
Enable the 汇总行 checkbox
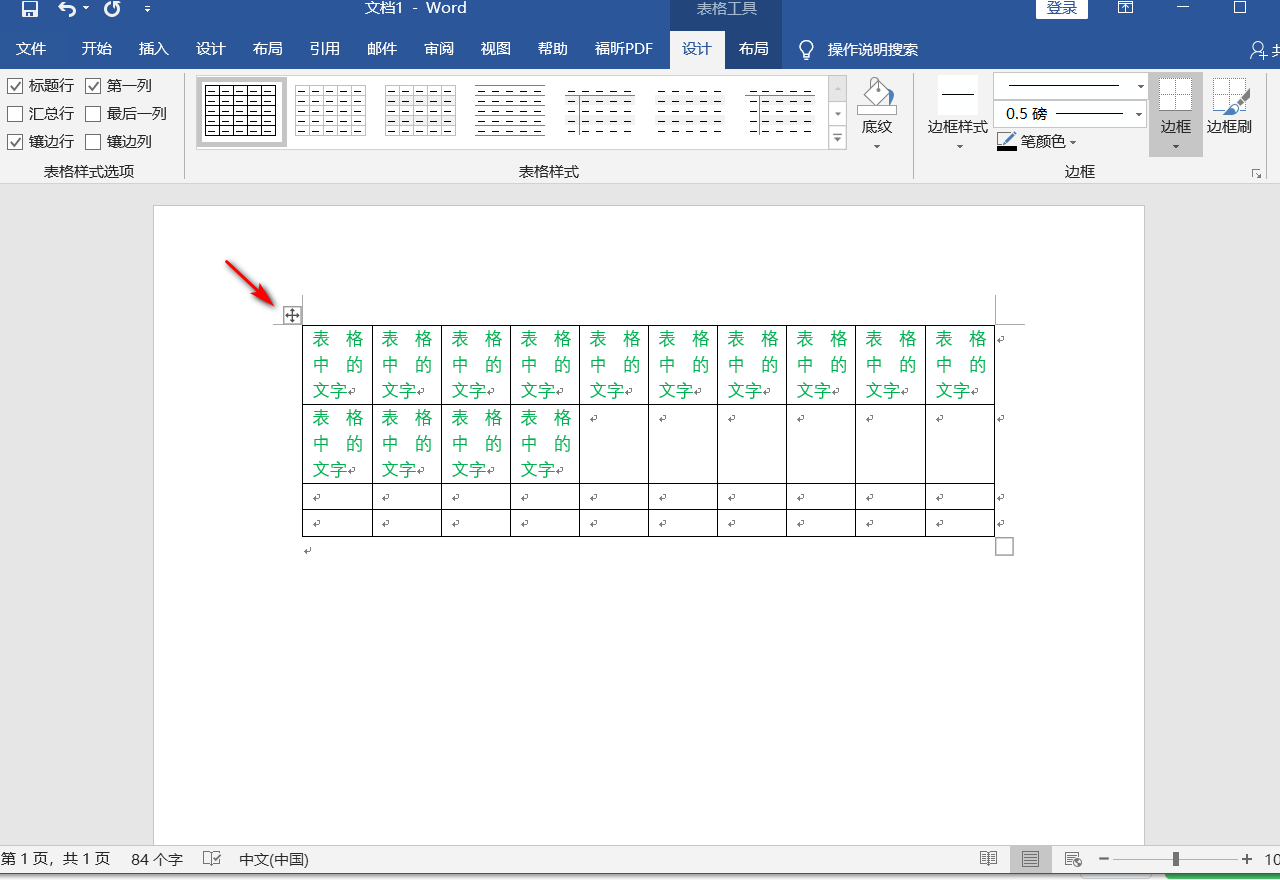pos(15,114)
